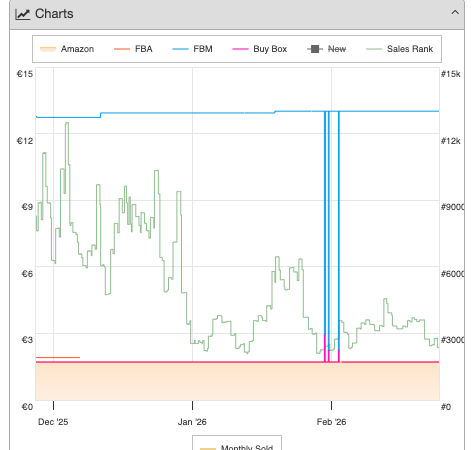Click the short orange FBA line segment
The width and height of the screenshot is (474, 450).
click(58, 357)
